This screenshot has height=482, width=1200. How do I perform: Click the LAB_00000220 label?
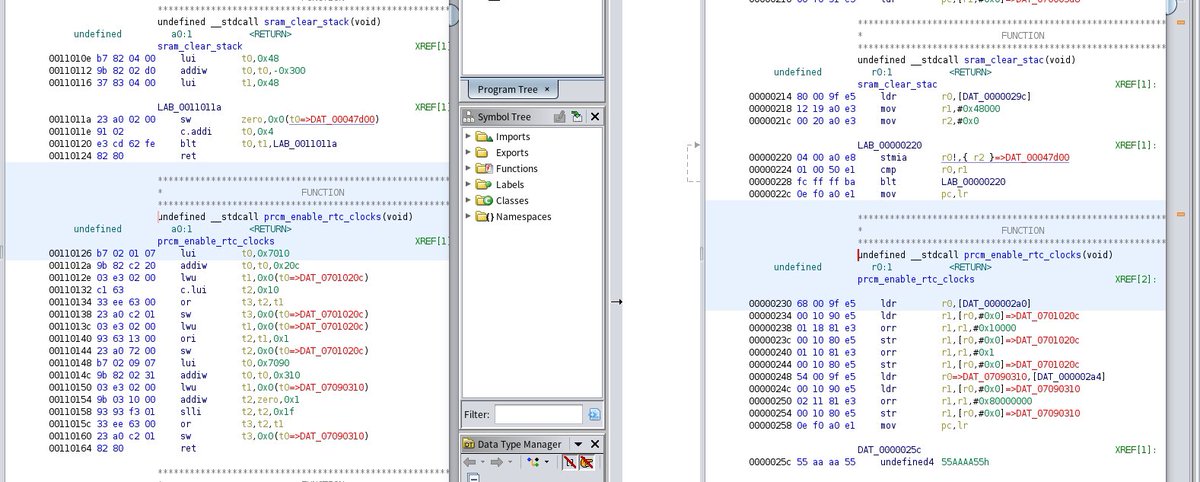pos(890,145)
